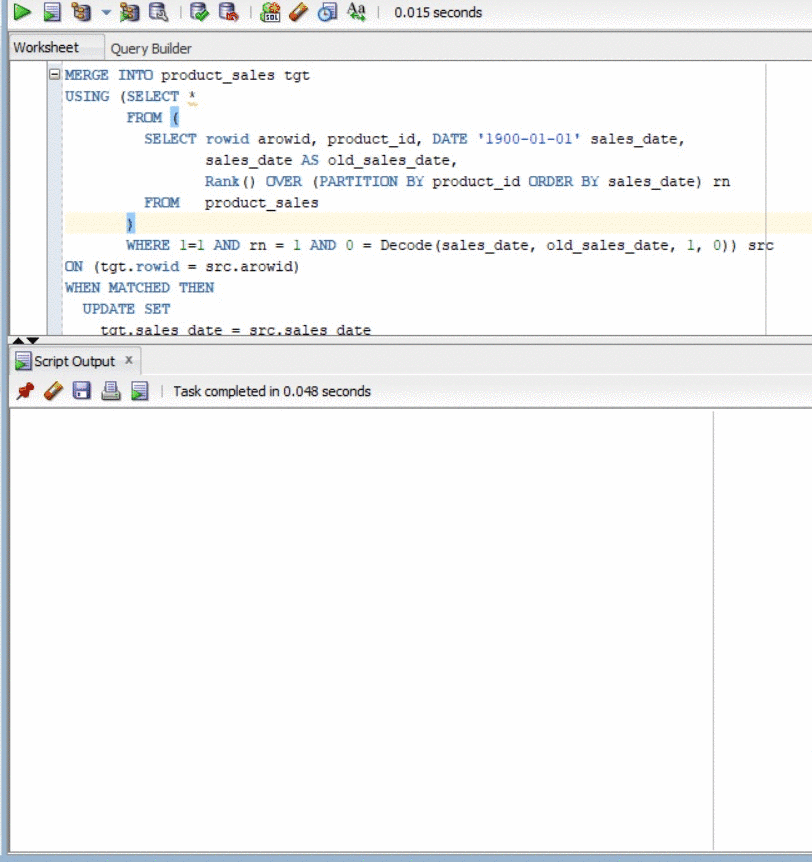Click the 'Rank()' function text

(x=230, y=181)
